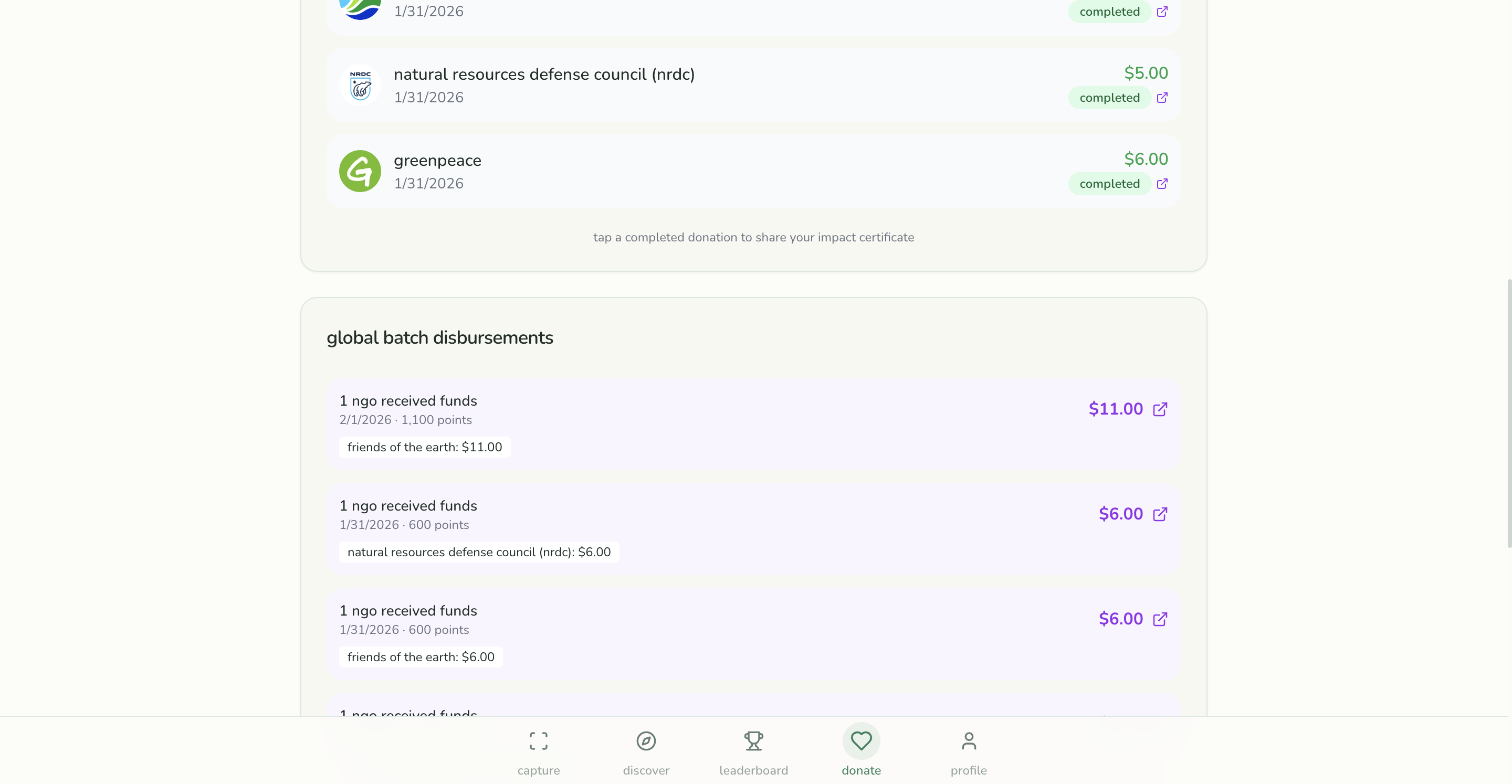Click the friends of the earth: $11.00 tag

click(424, 447)
